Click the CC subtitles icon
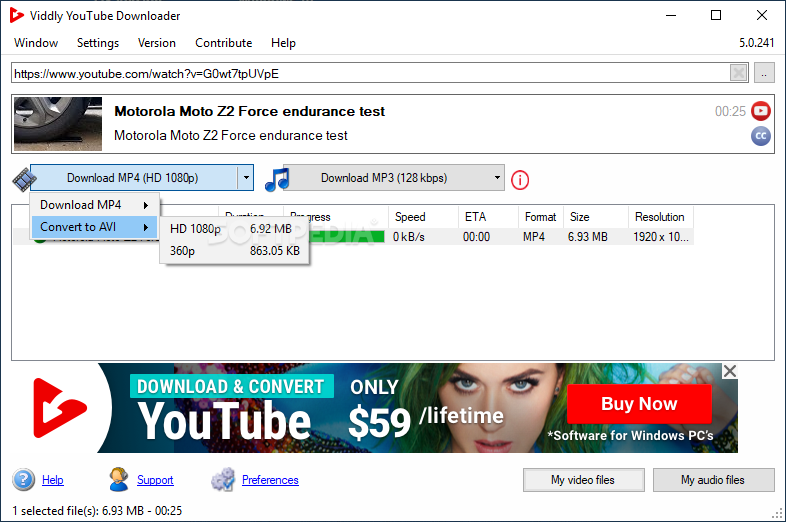Screen dimensions: 786x522 pos(760,136)
